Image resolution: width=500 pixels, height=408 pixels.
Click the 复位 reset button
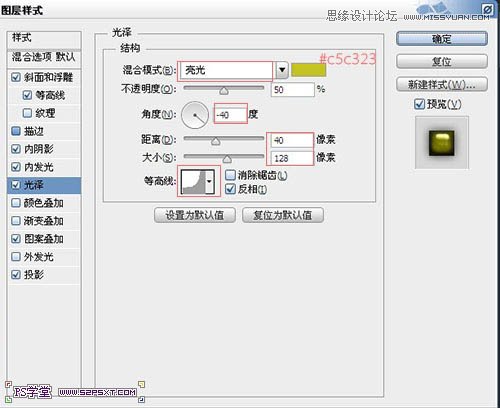coord(442,62)
